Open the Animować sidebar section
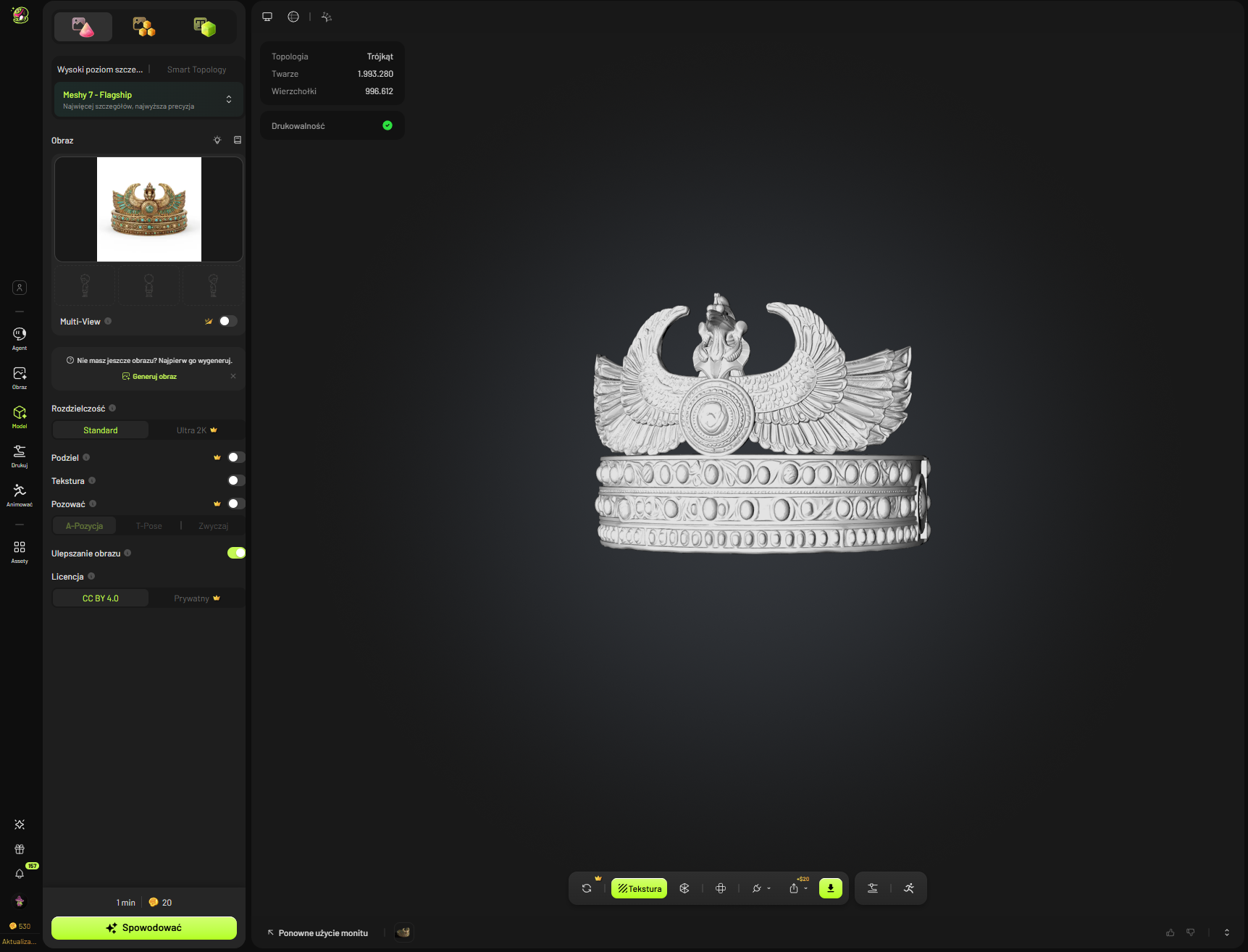1248x952 pixels. [x=20, y=494]
